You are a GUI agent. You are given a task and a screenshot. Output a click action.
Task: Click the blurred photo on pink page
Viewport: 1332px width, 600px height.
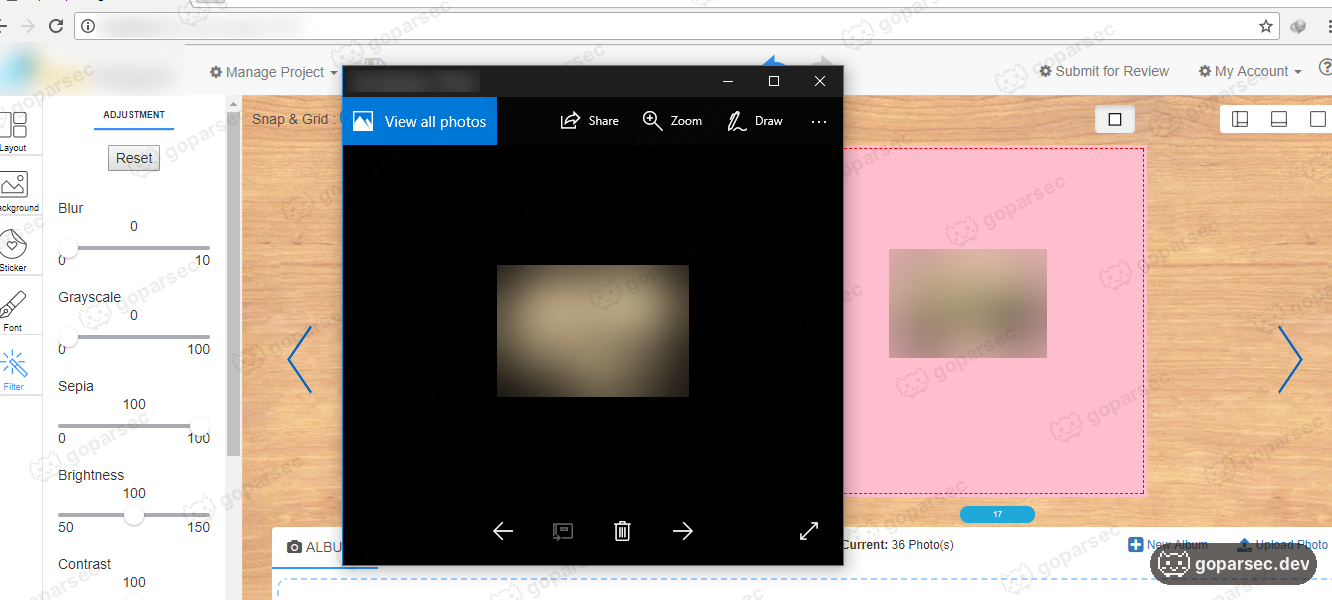(x=968, y=303)
